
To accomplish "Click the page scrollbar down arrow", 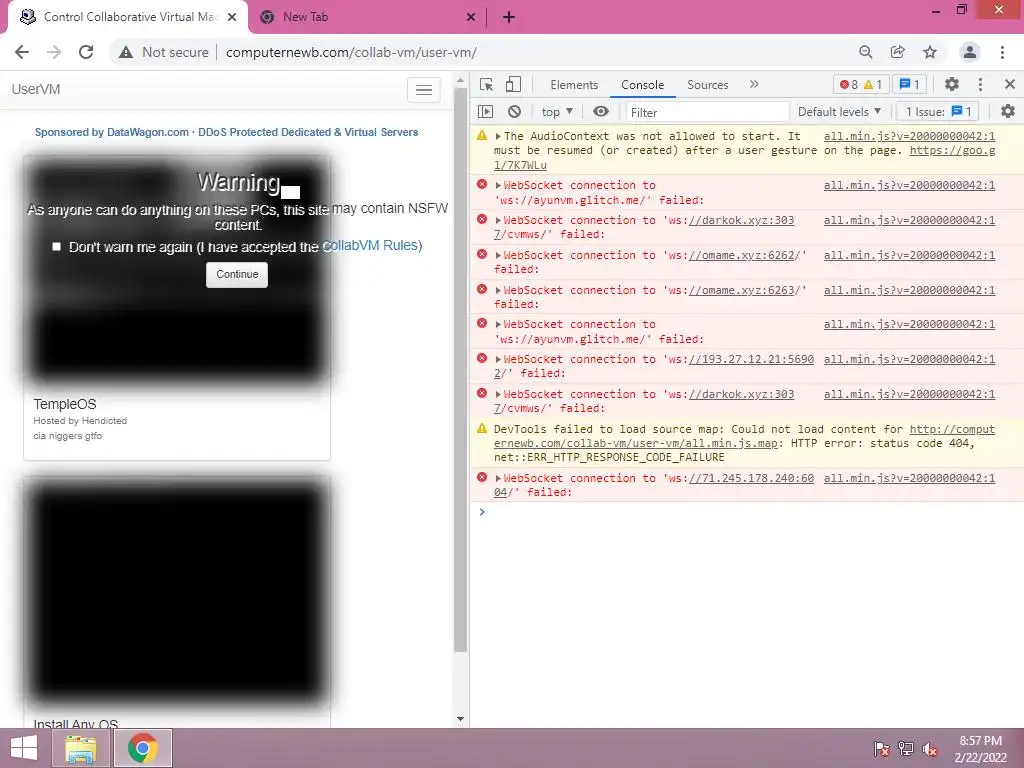I will click(460, 719).
